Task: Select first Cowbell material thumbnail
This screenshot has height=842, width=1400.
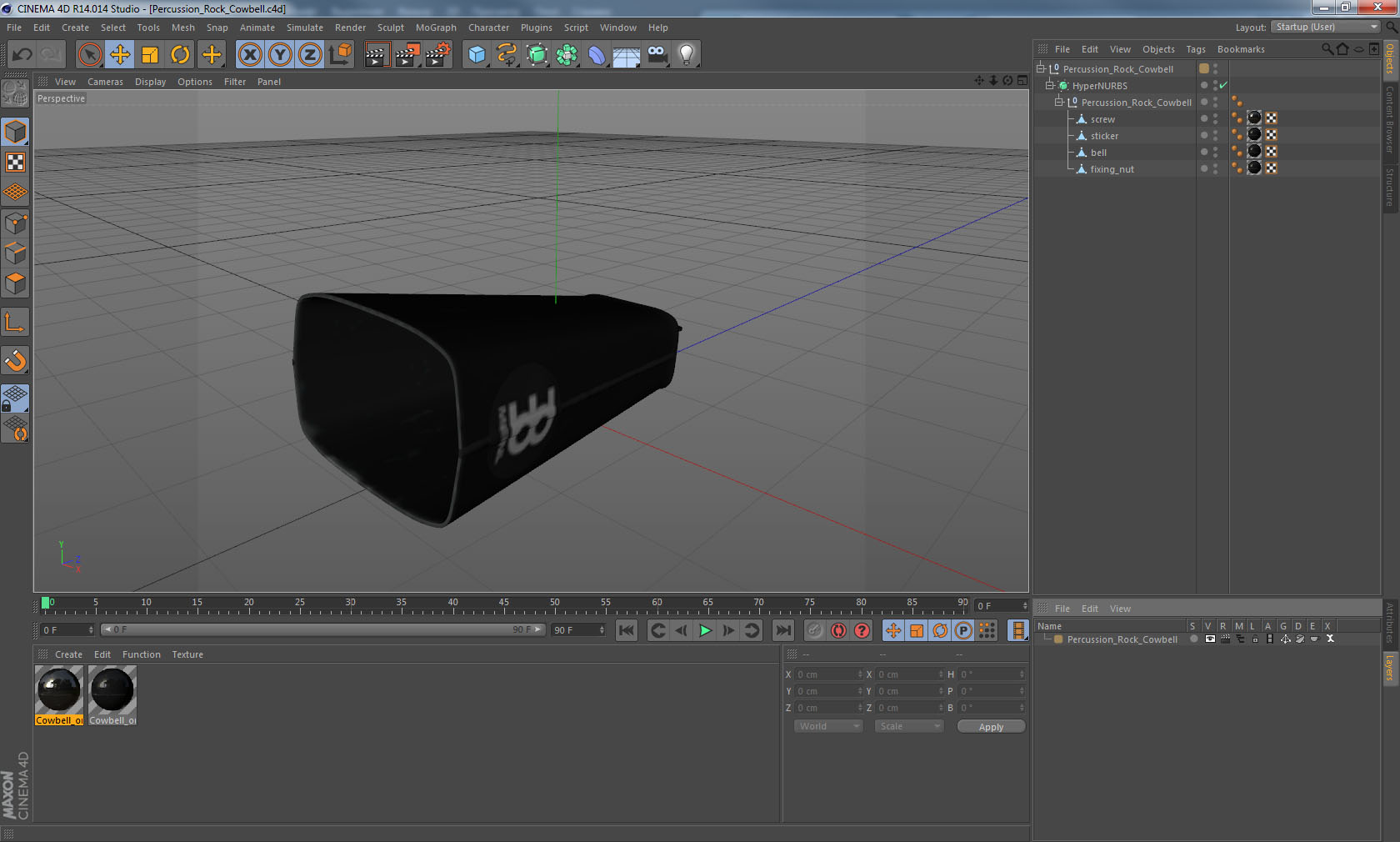Action: coord(58,695)
